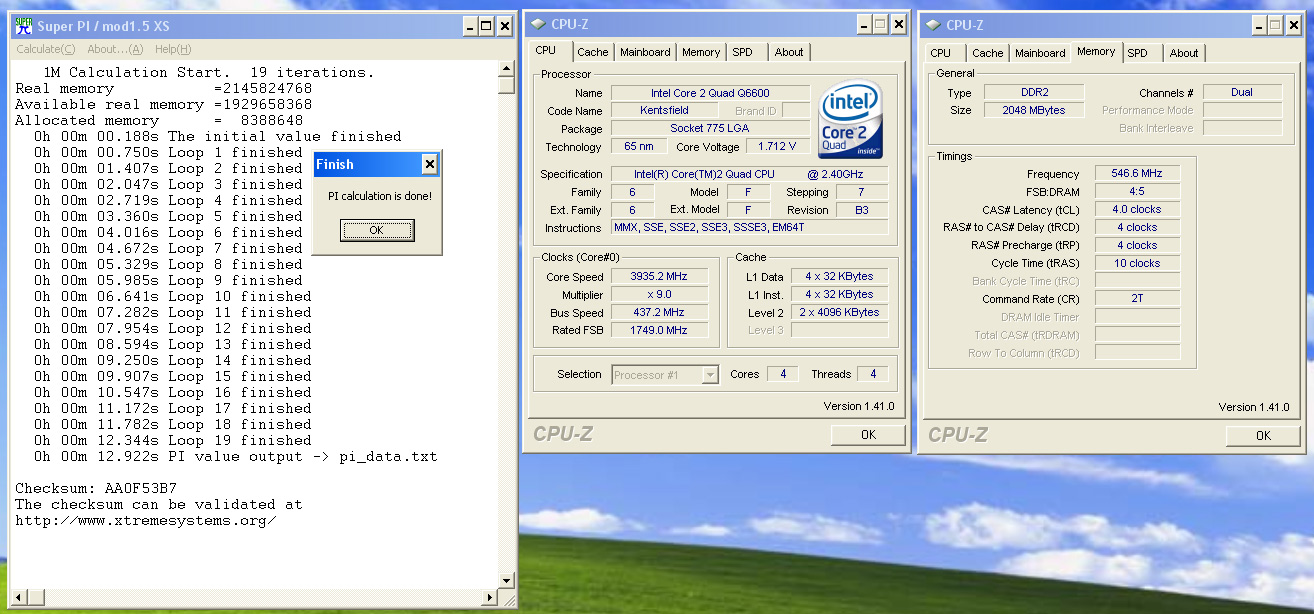Click the Rated FSB value 1749.0 MHz
Viewport: 1314px width, 614px height.
tap(659, 330)
